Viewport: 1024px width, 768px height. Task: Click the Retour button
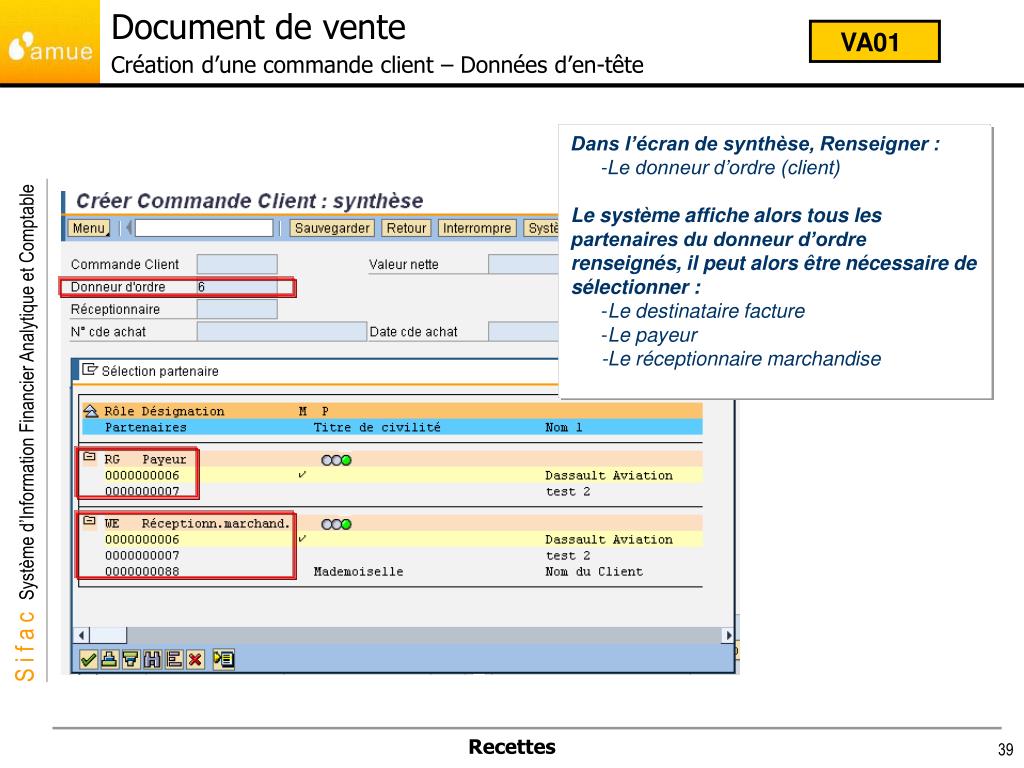click(x=406, y=228)
